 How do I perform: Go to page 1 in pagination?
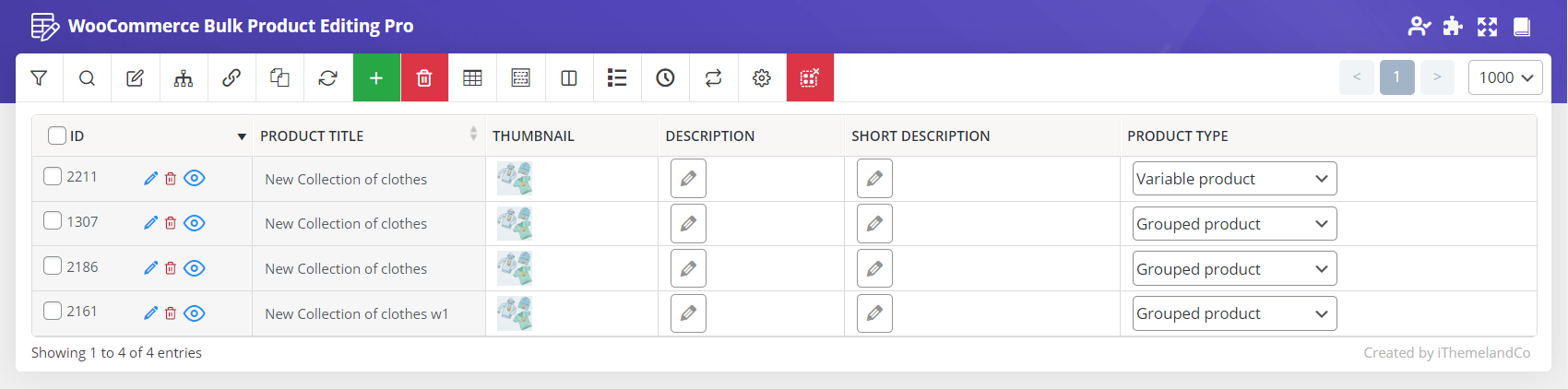click(x=1396, y=77)
